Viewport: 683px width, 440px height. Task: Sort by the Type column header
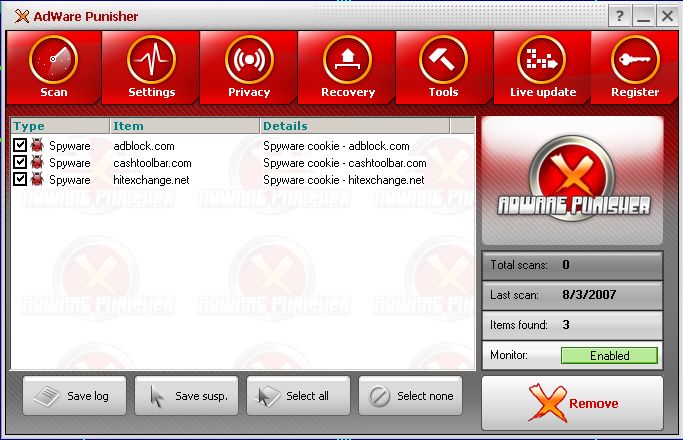point(60,126)
